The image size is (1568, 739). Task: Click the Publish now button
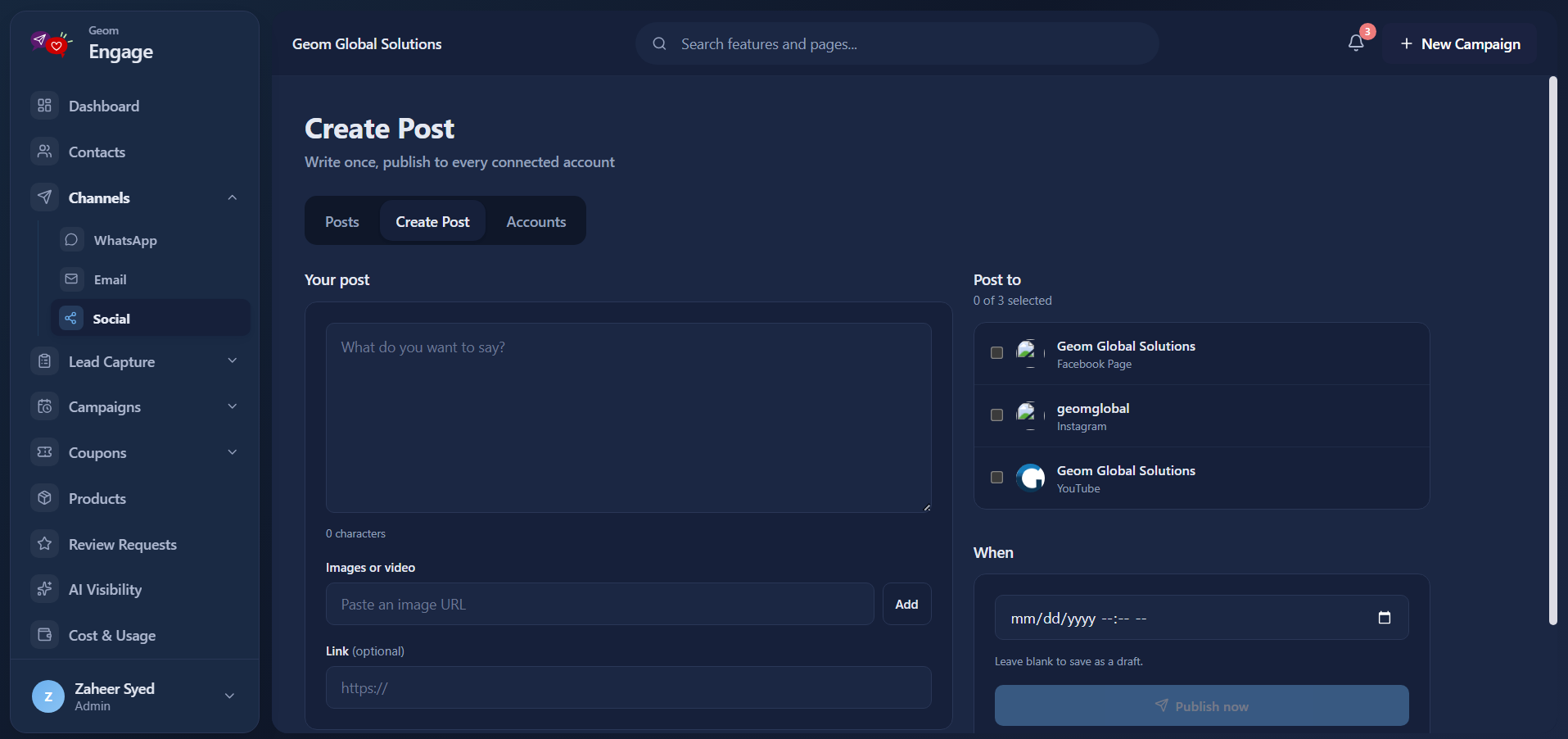[x=1201, y=705]
